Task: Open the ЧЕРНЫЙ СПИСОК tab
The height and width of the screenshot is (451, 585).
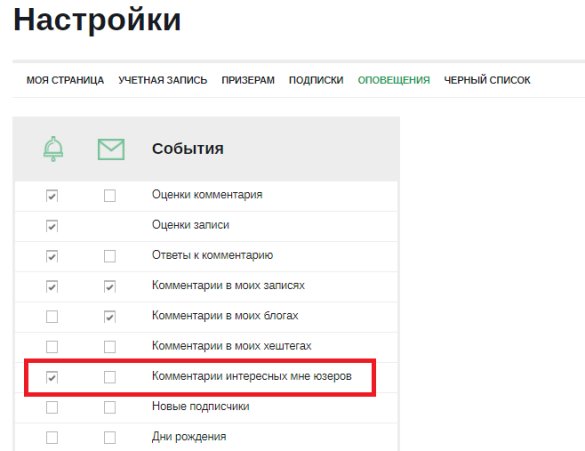Action: pos(487,80)
